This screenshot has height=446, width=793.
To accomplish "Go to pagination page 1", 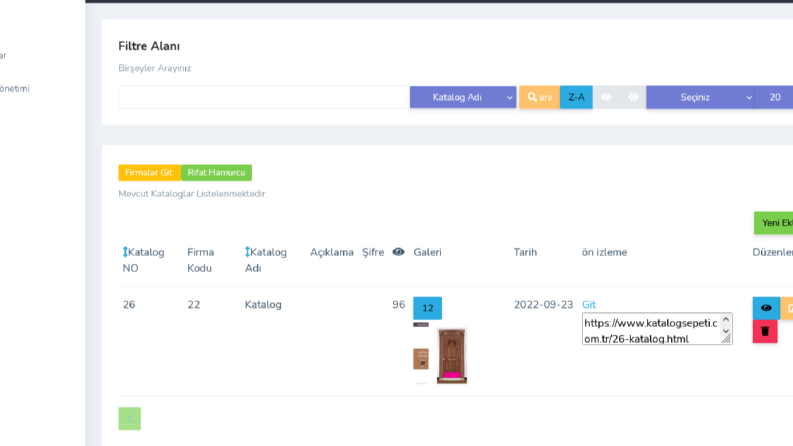I will pyautogui.click(x=129, y=419).
